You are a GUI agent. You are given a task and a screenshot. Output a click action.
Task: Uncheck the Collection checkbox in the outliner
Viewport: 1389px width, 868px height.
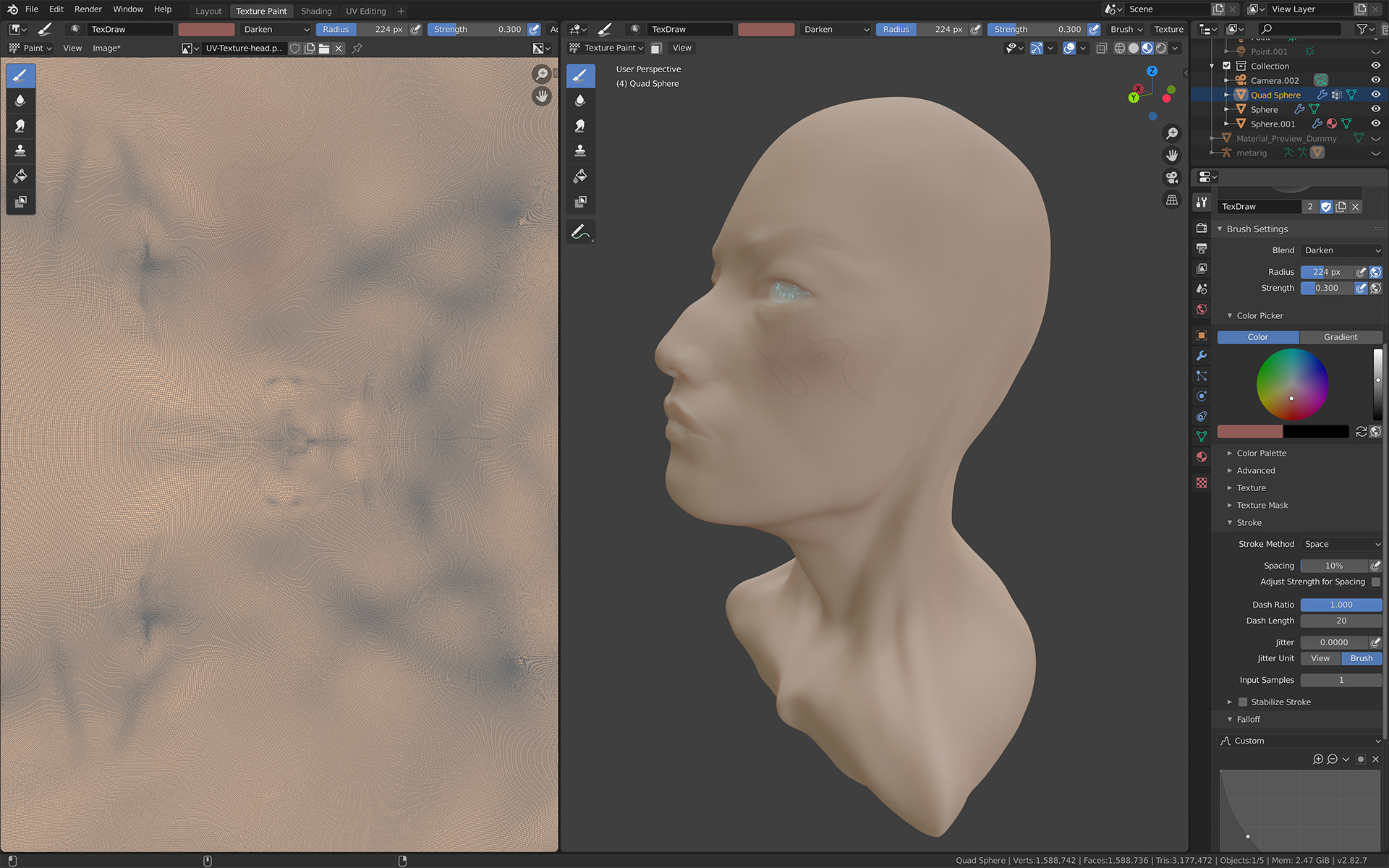click(1227, 65)
